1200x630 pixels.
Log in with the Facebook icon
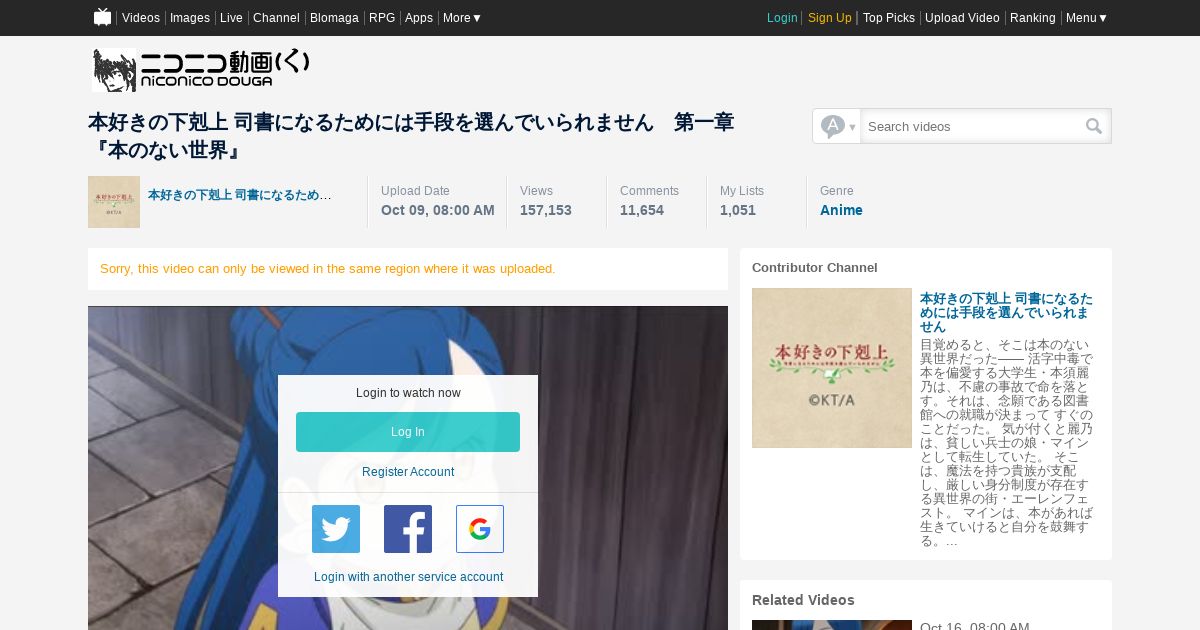(x=408, y=529)
